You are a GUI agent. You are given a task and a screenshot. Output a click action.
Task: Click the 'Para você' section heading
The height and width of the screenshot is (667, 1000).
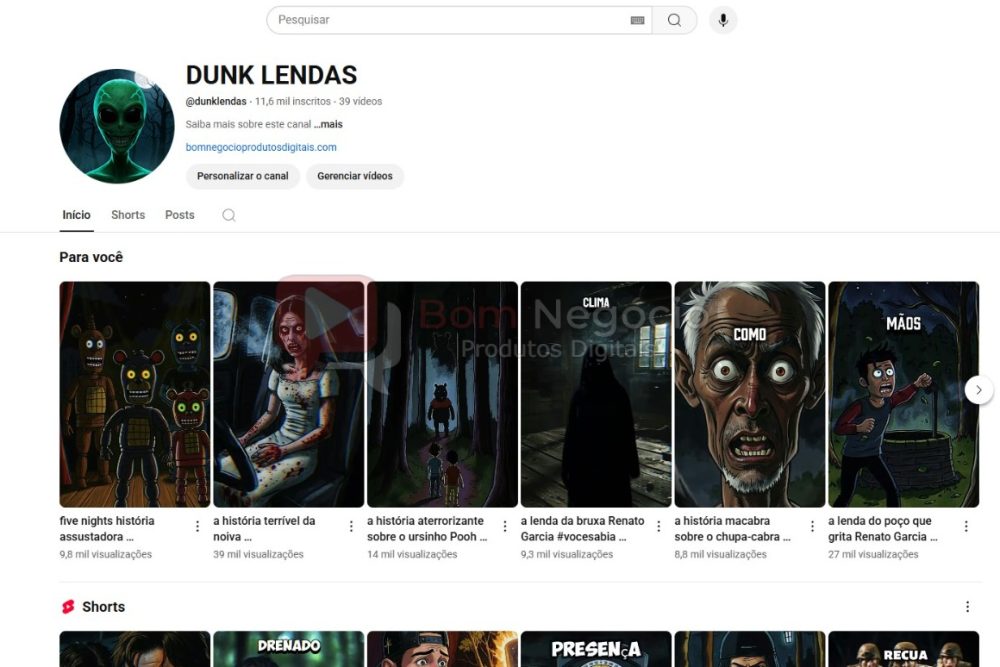(91, 257)
